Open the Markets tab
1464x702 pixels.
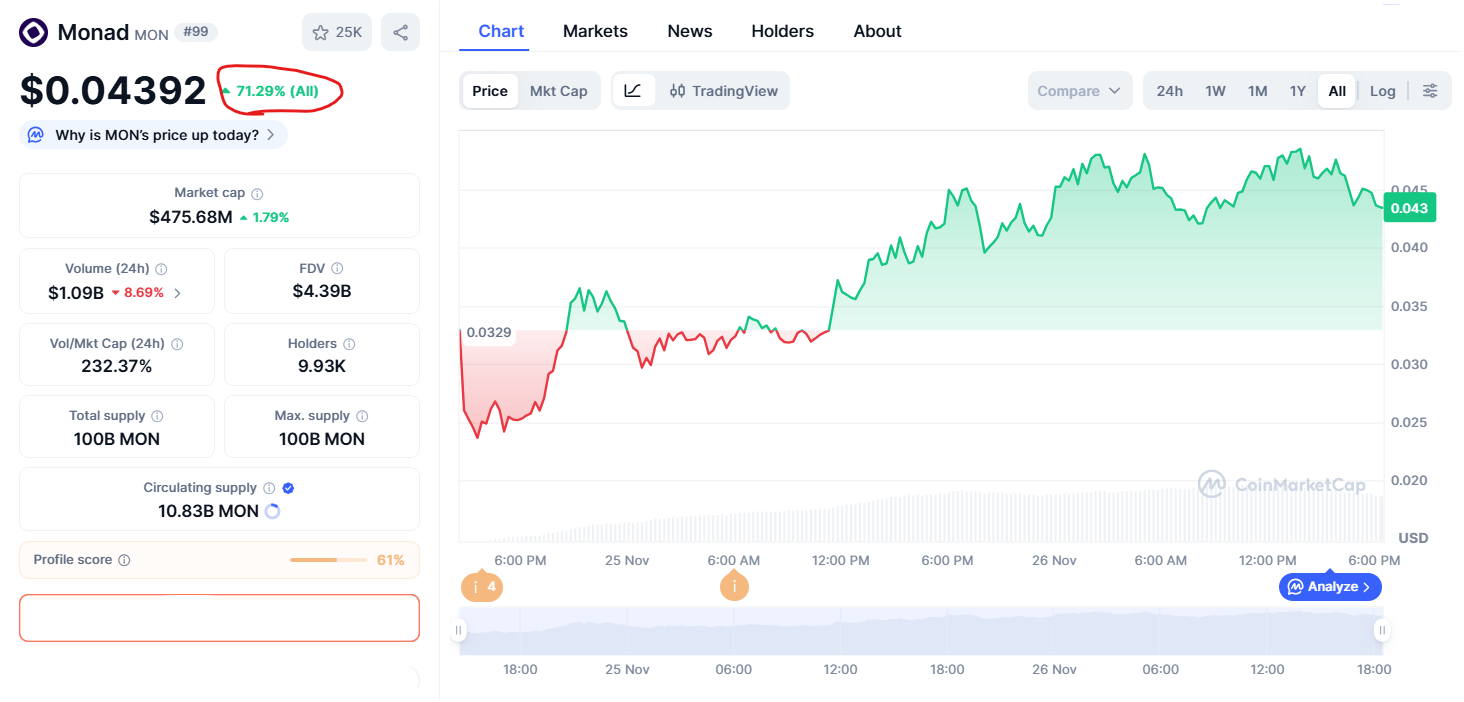tap(595, 31)
